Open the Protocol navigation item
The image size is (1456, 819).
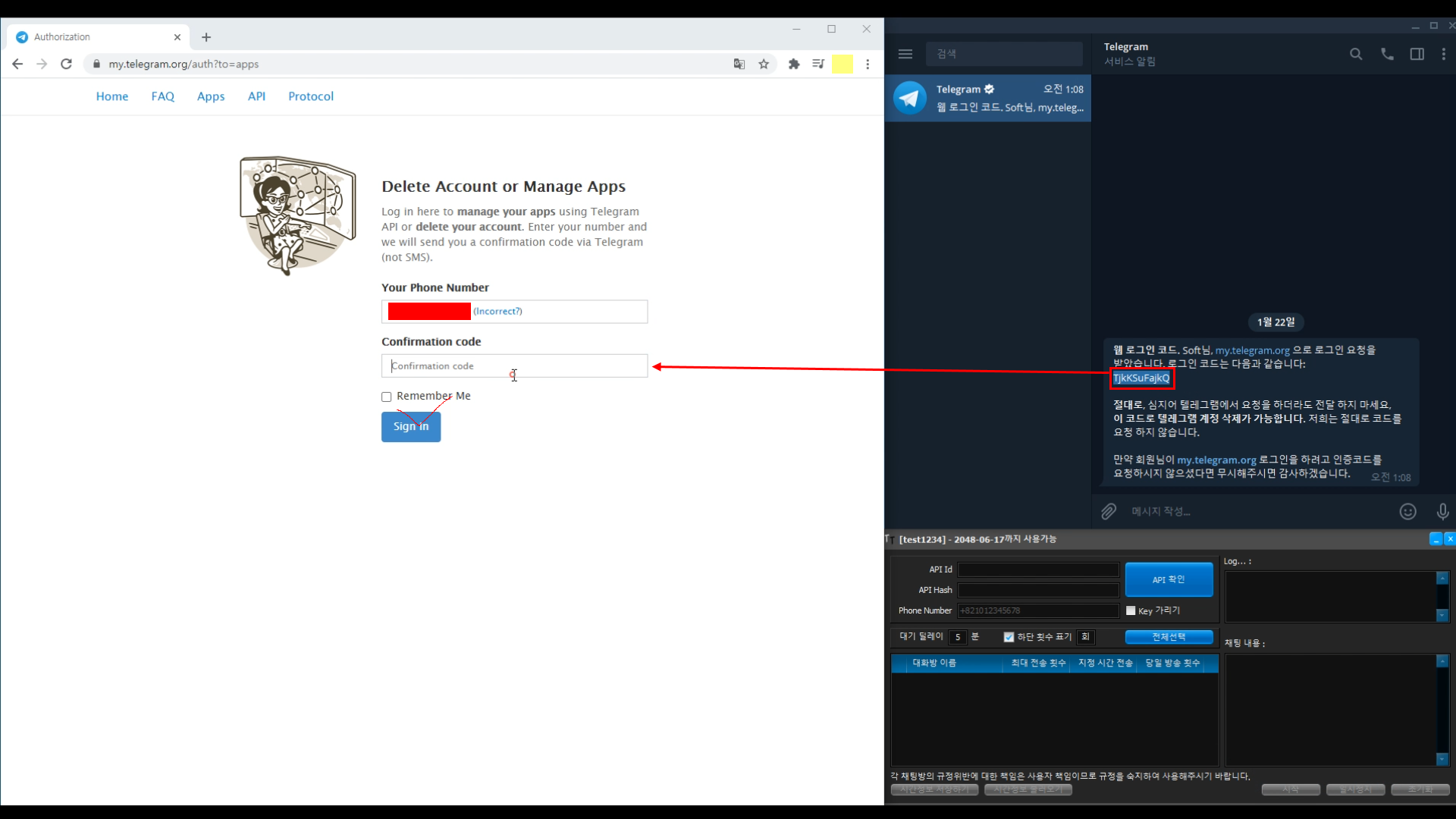click(x=311, y=96)
